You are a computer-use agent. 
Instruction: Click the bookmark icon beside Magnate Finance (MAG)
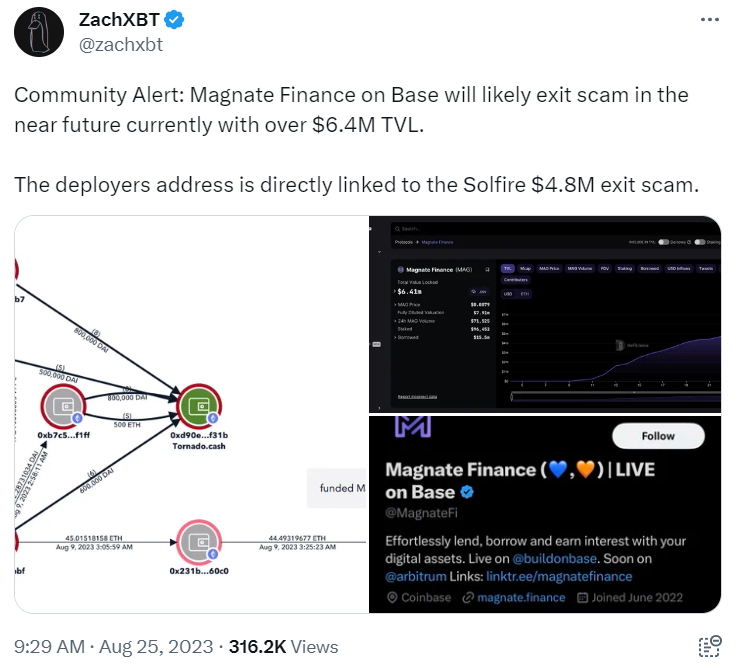coord(487,270)
